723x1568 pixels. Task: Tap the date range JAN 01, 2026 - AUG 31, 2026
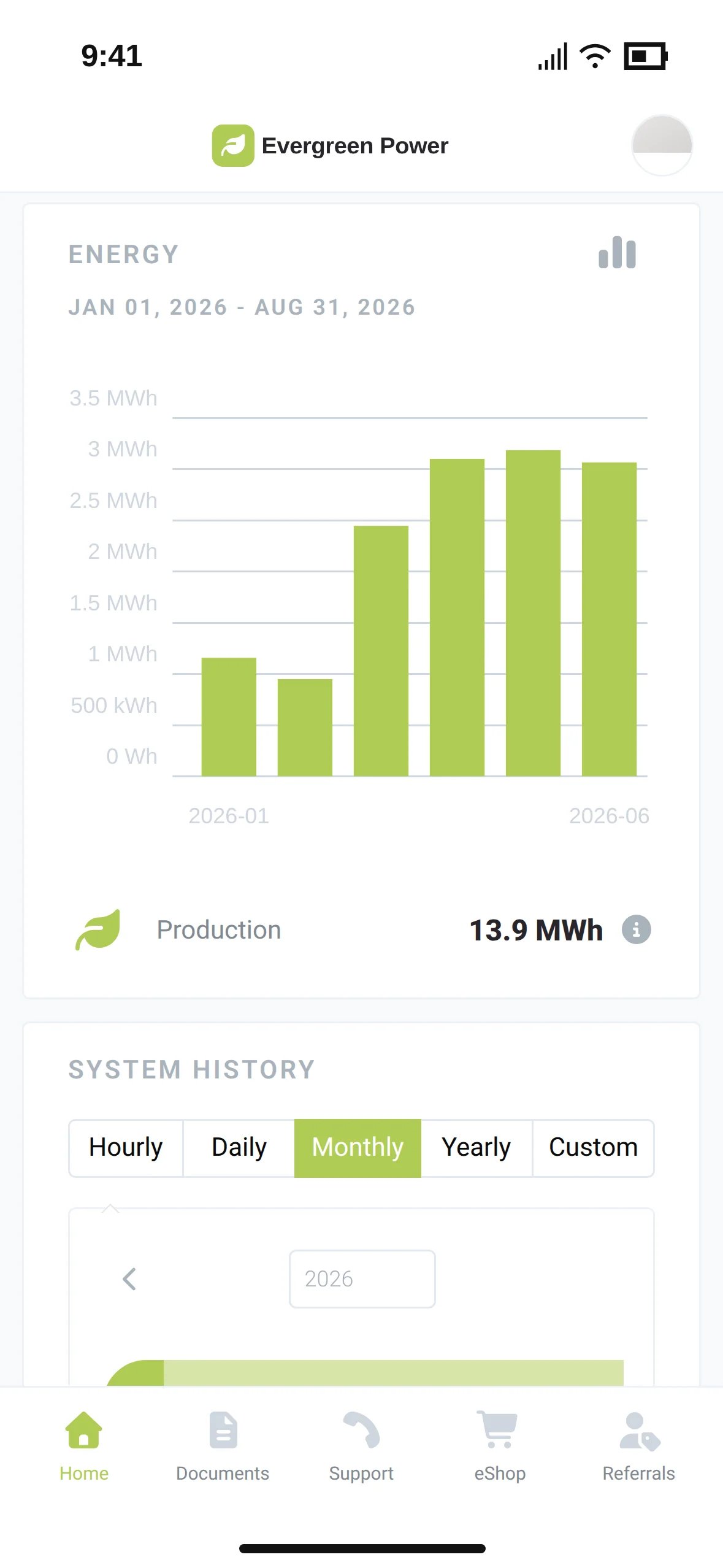pos(242,307)
